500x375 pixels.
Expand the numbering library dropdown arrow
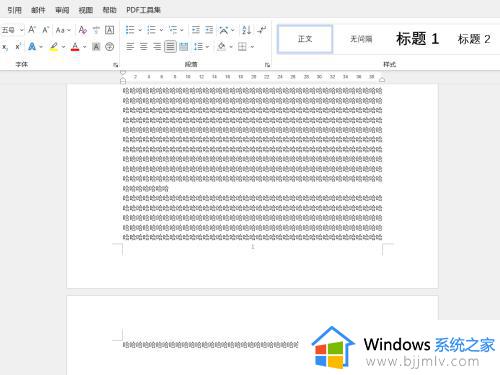point(161,30)
